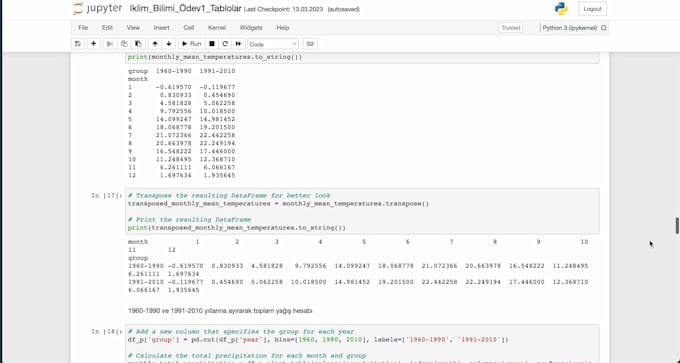Viewport: 680px width, 363px height.
Task: Click value 22.442258 in month 7 row
Action: tap(217, 135)
